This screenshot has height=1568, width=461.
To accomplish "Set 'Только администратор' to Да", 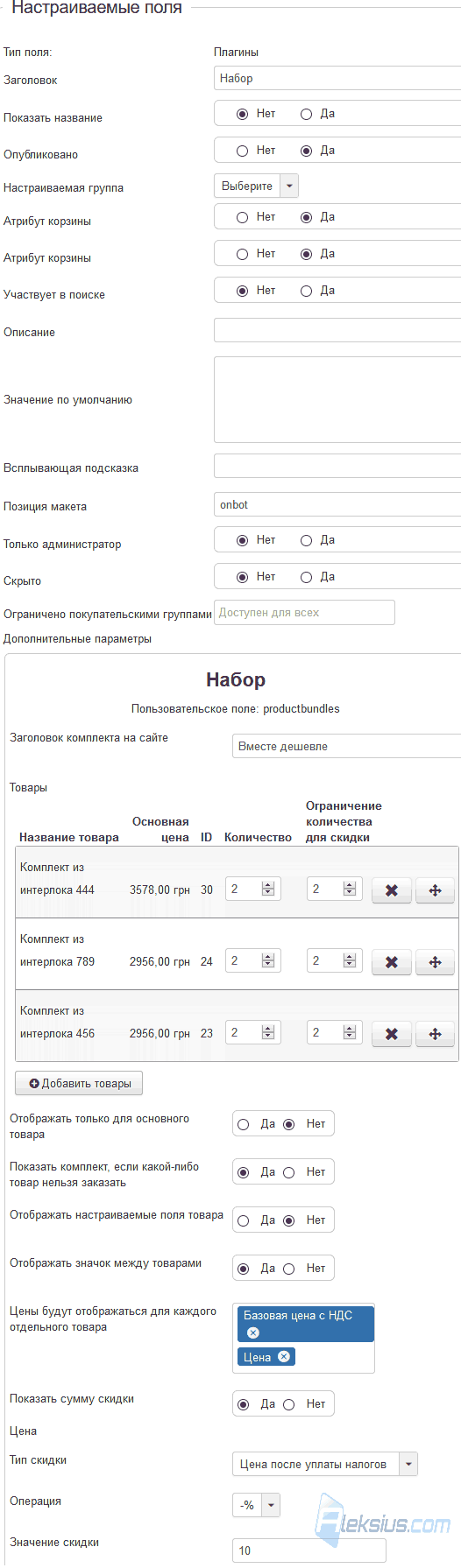I will click(x=306, y=540).
